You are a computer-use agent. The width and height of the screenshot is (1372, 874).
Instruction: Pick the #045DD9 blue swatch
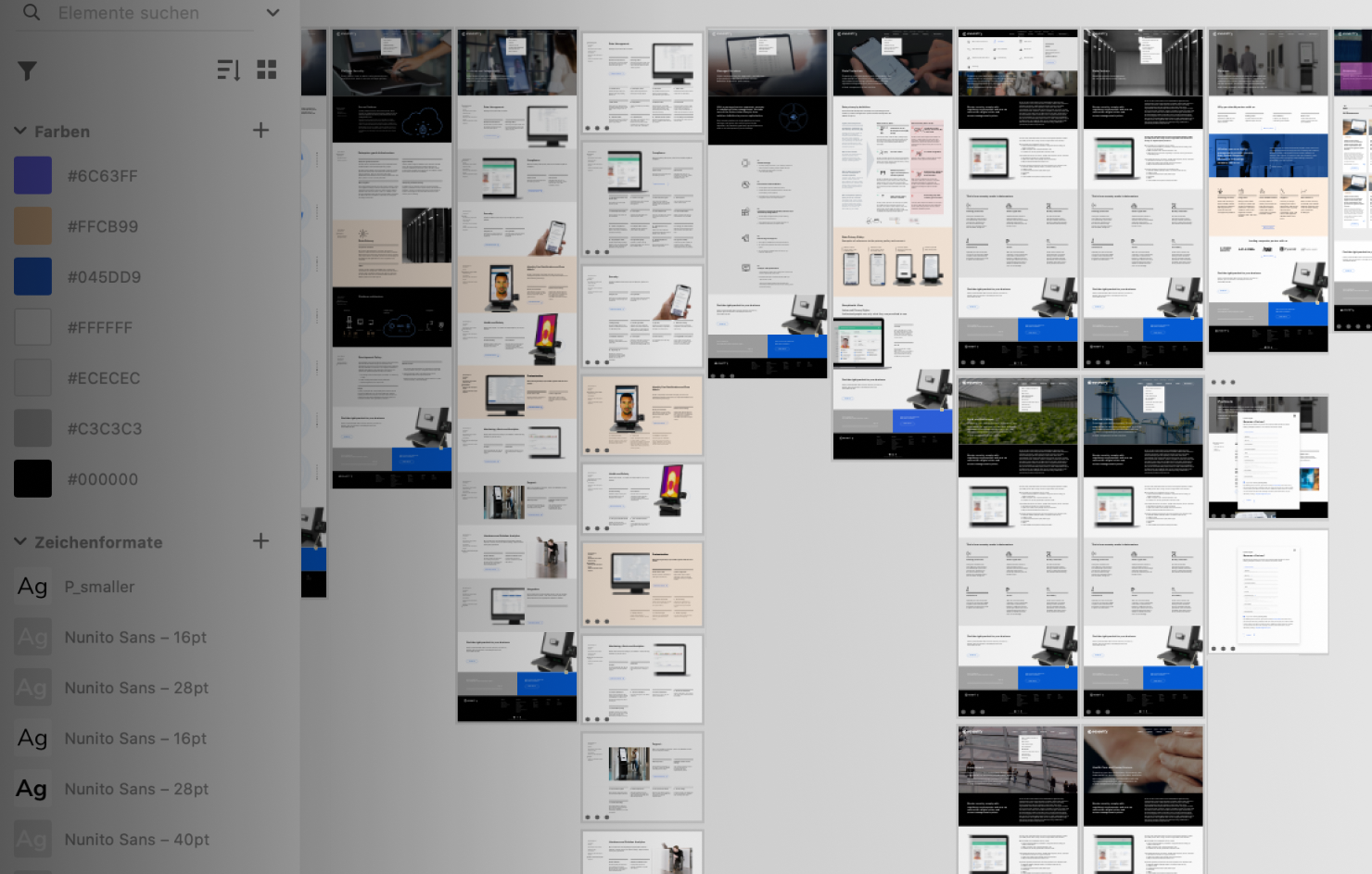tap(32, 277)
